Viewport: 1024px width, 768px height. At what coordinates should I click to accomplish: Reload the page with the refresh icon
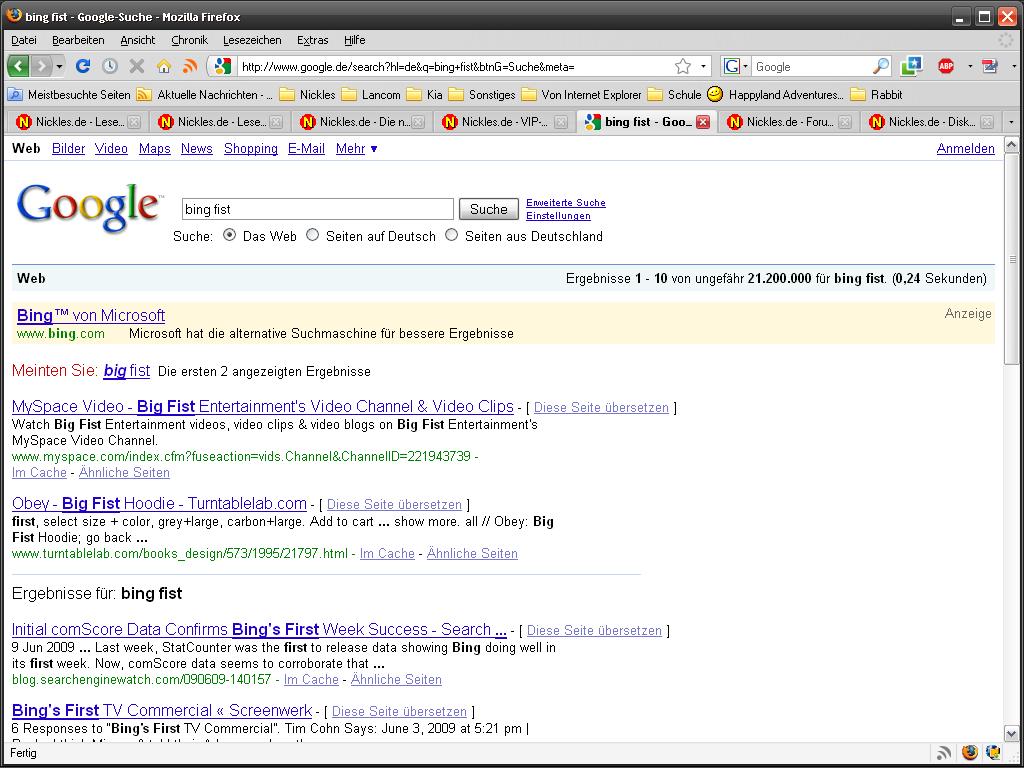[83, 66]
